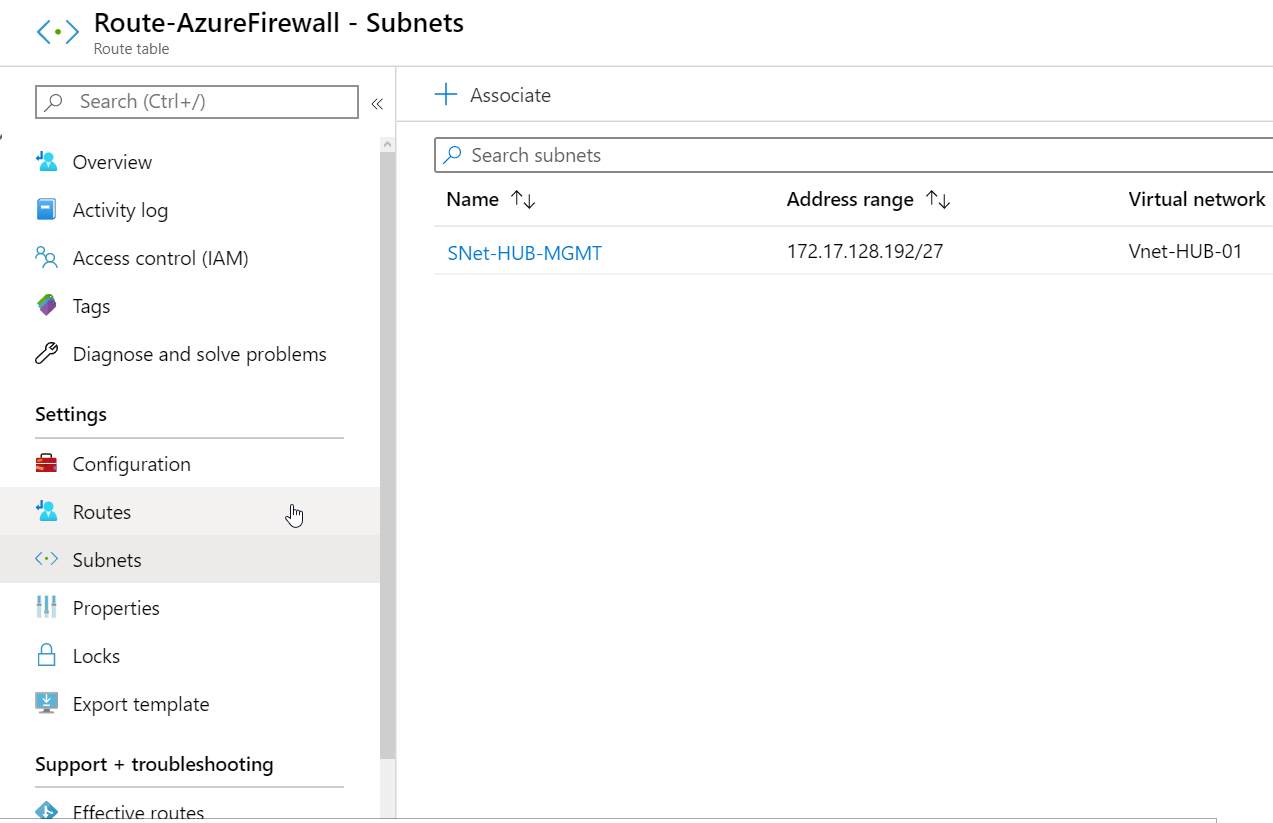
Task: Click the magnifier icon in sidebar search box
Action: click(x=54, y=102)
